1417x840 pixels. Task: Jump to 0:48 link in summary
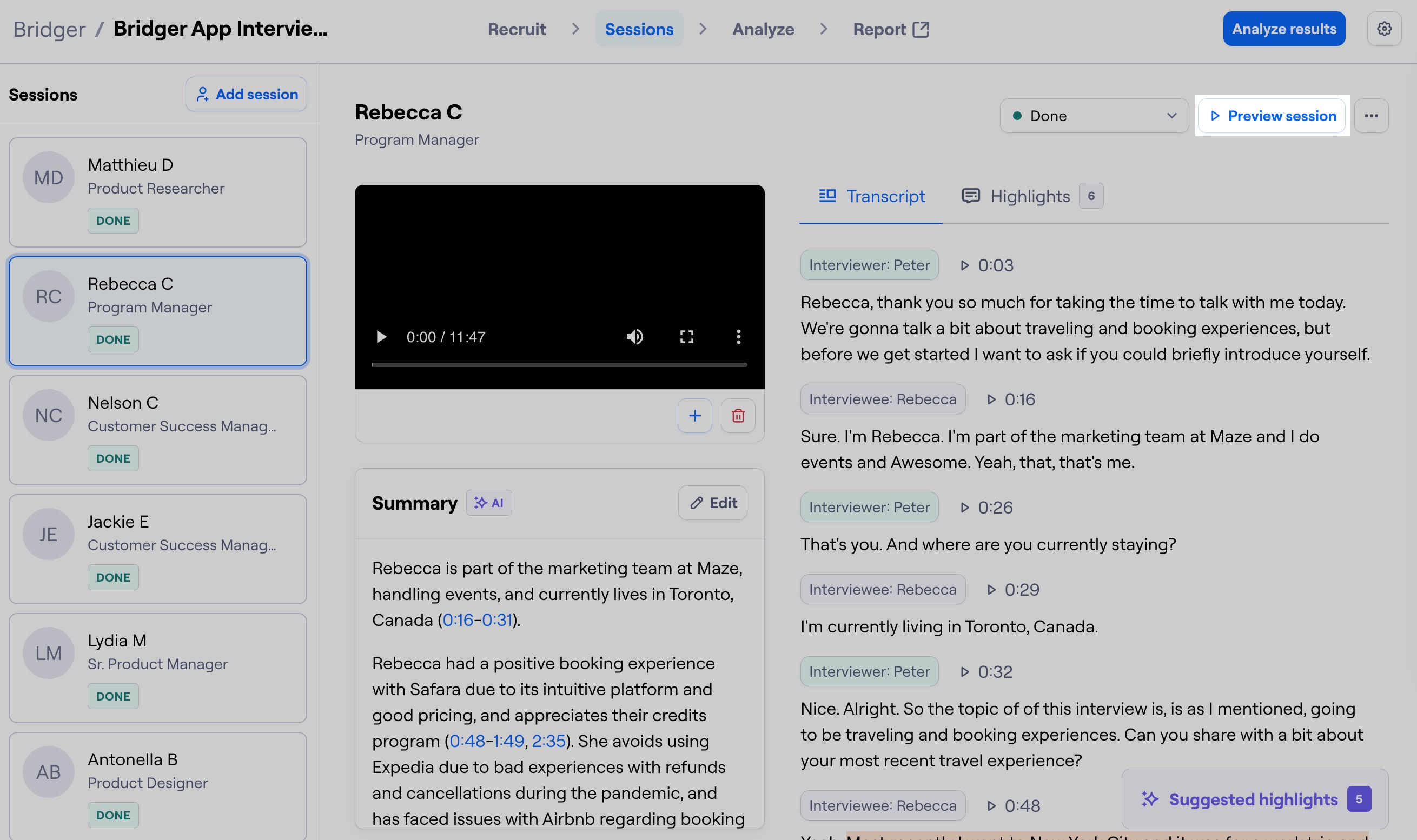click(467, 742)
